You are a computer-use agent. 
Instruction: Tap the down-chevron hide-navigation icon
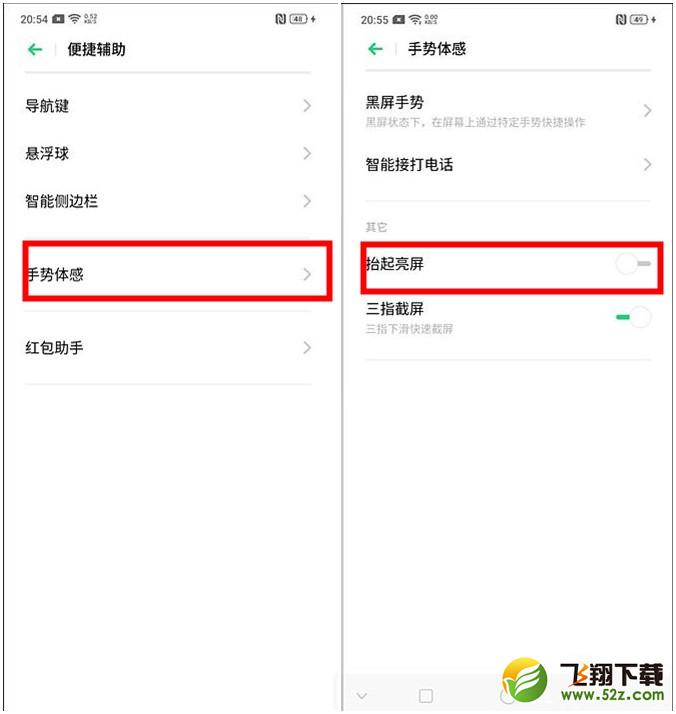coord(362,696)
